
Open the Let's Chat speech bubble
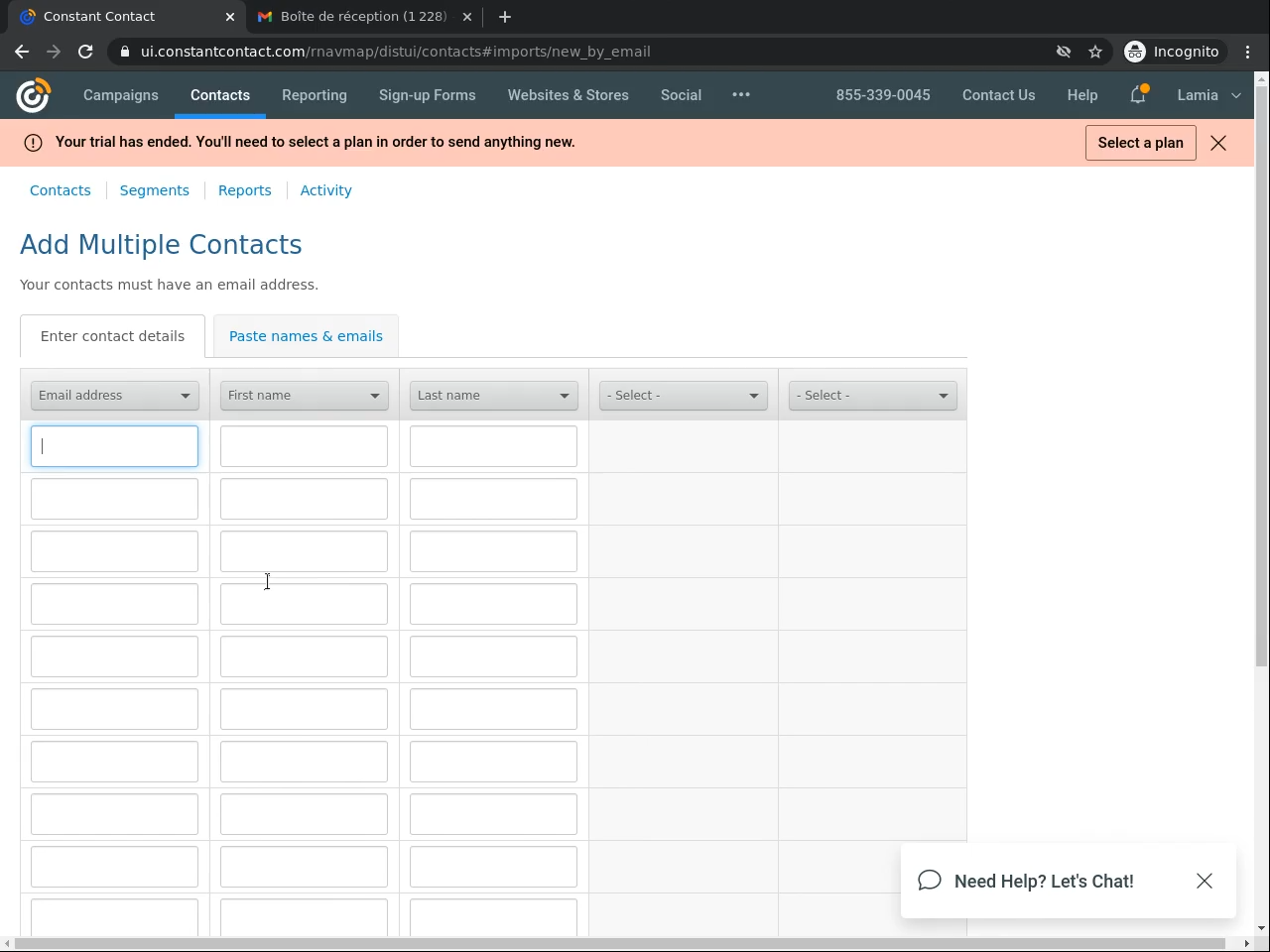tap(930, 881)
